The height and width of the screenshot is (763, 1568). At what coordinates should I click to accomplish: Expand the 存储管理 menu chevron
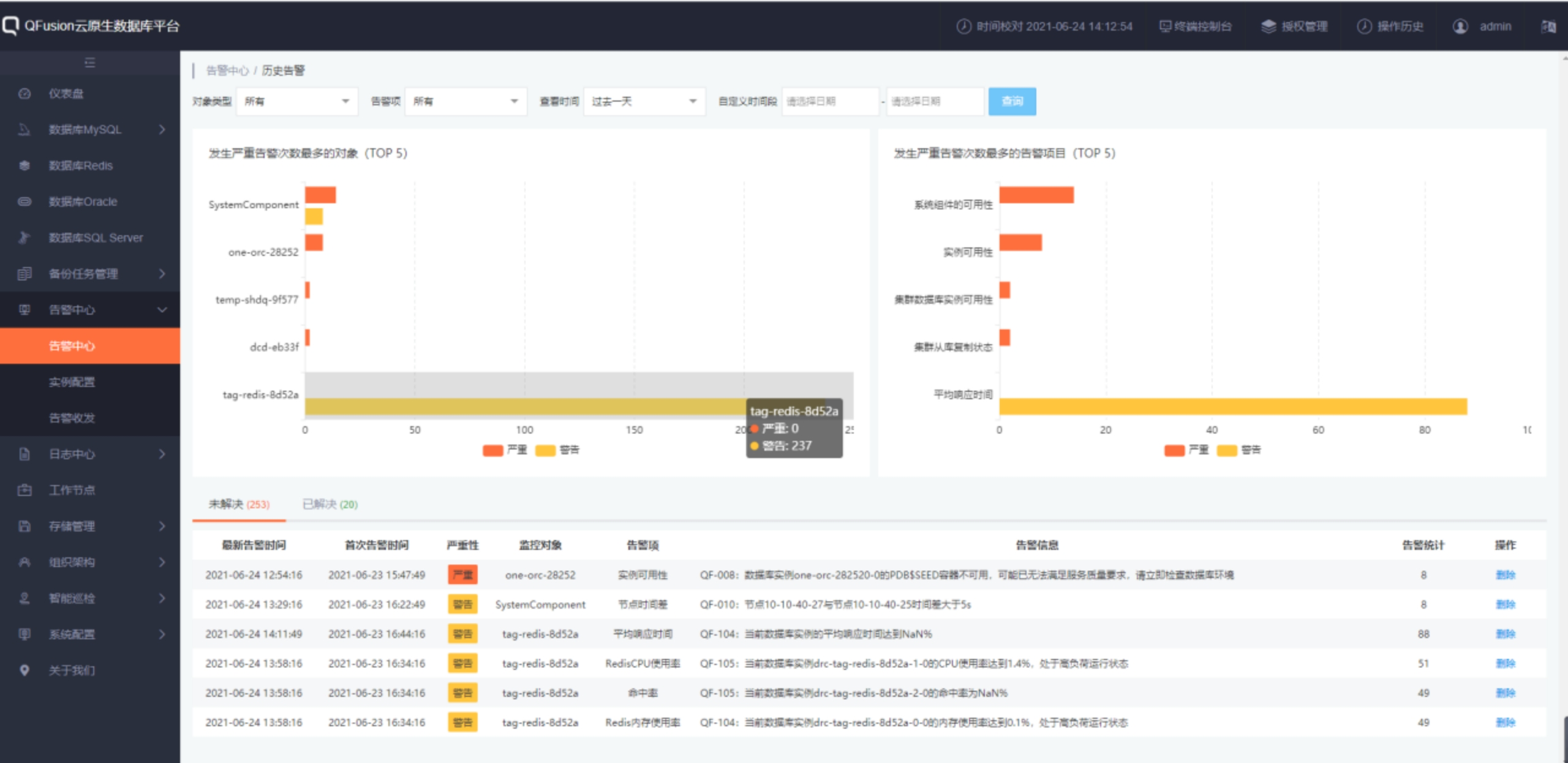point(162,526)
